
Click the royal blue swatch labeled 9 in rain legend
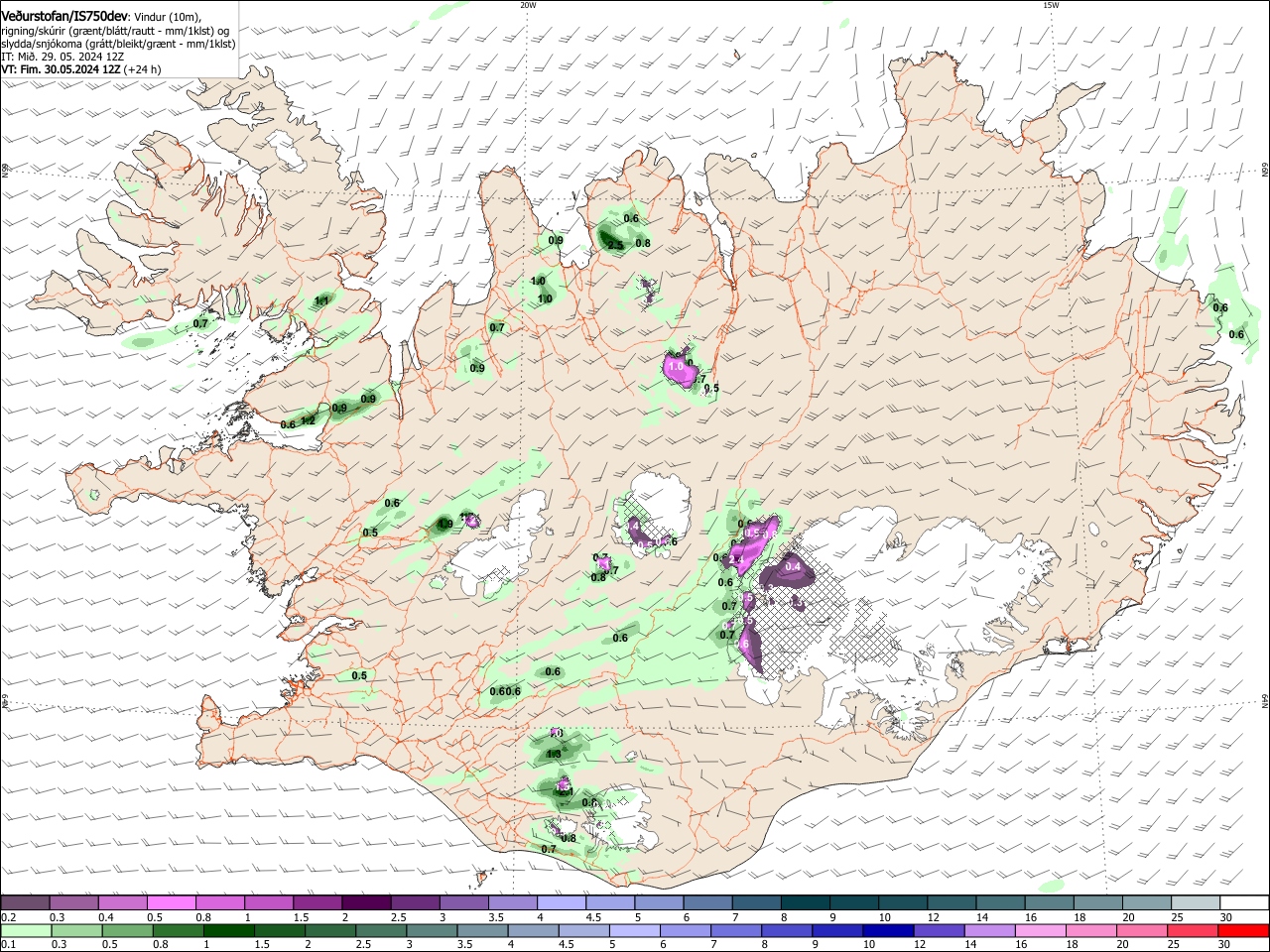point(838,931)
